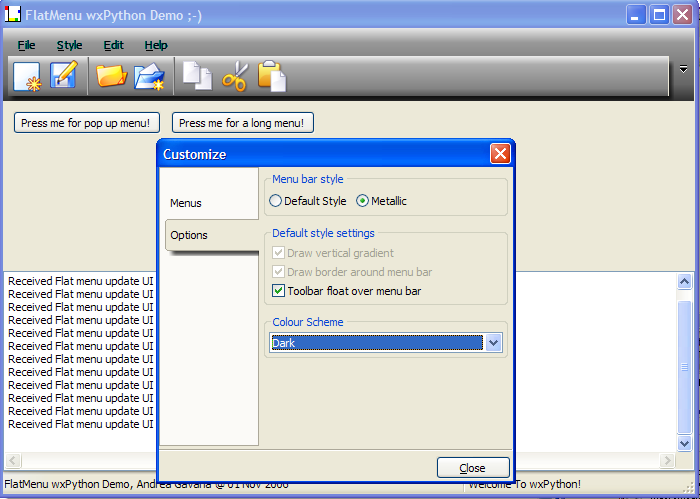Click the Edit document pencil icon
700x499 pixels.
64,76
